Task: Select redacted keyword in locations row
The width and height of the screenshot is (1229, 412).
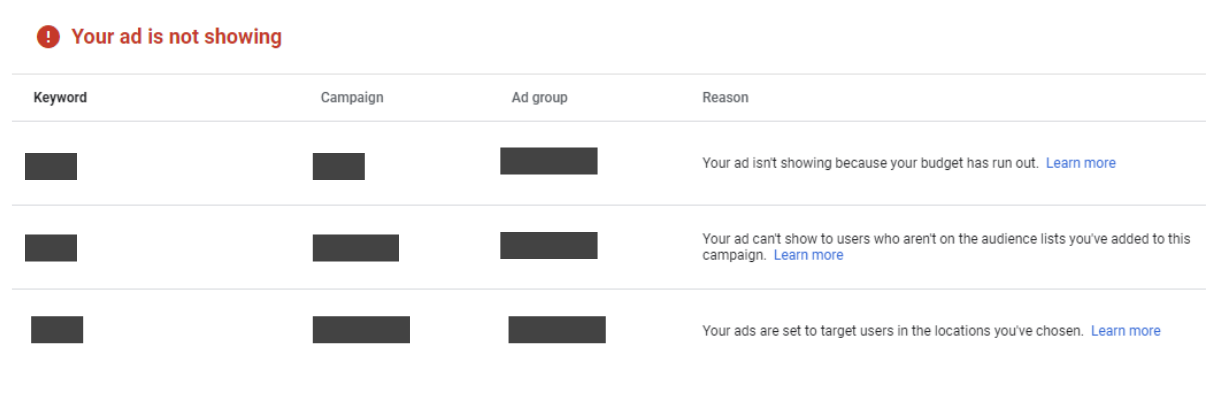Action: pyautogui.click(x=57, y=329)
